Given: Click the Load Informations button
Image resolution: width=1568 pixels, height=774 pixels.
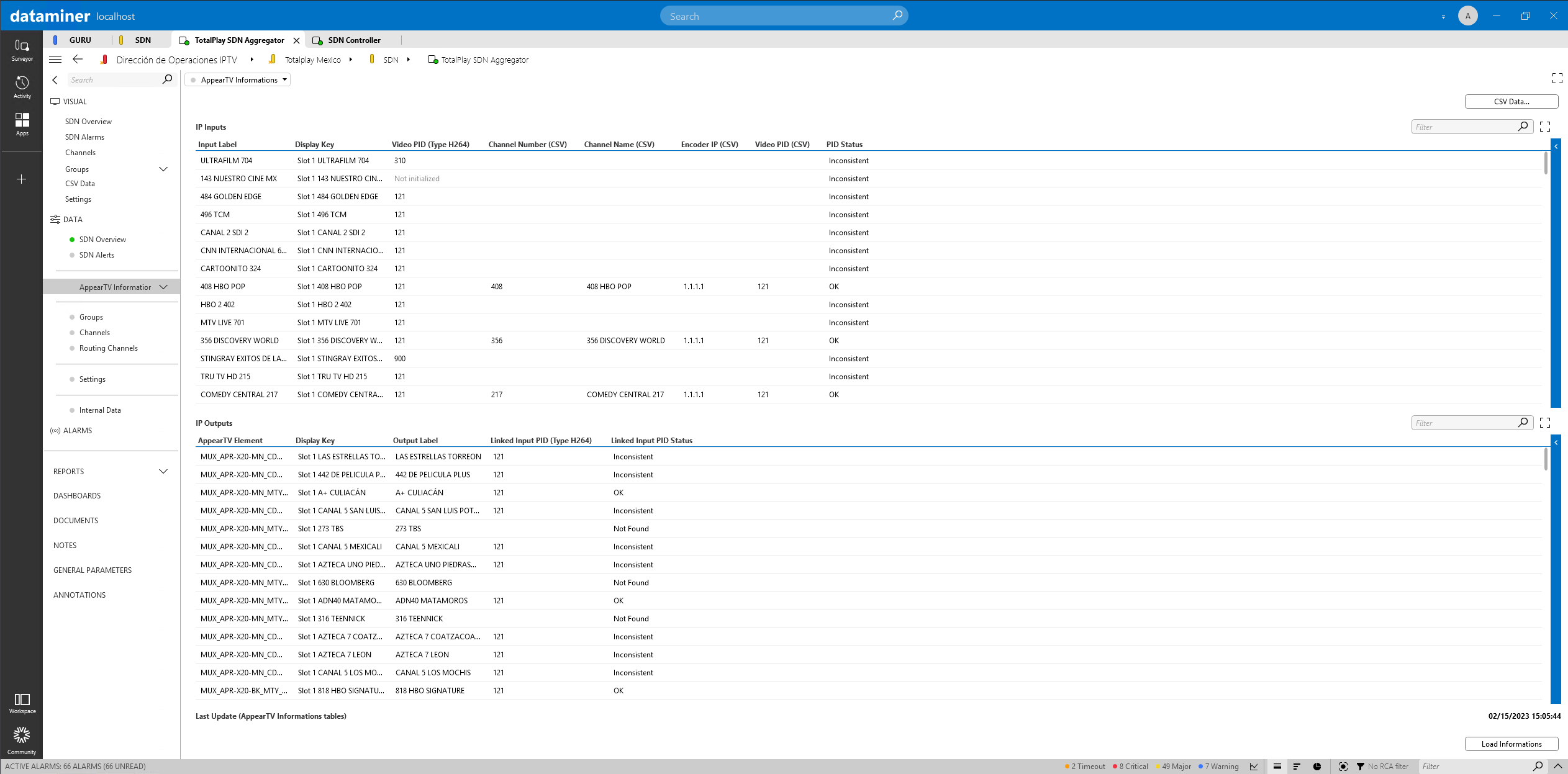Looking at the screenshot, I should [x=1511, y=744].
